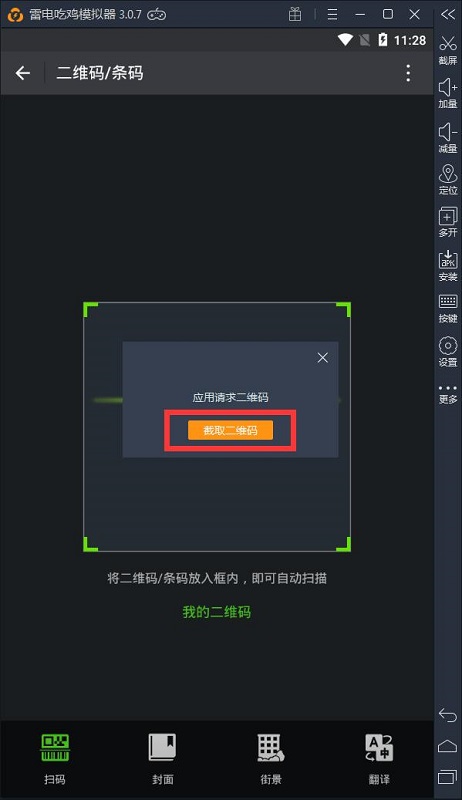
Task: Close the 应用请求二维码 dialog
Action: [322, 358]
